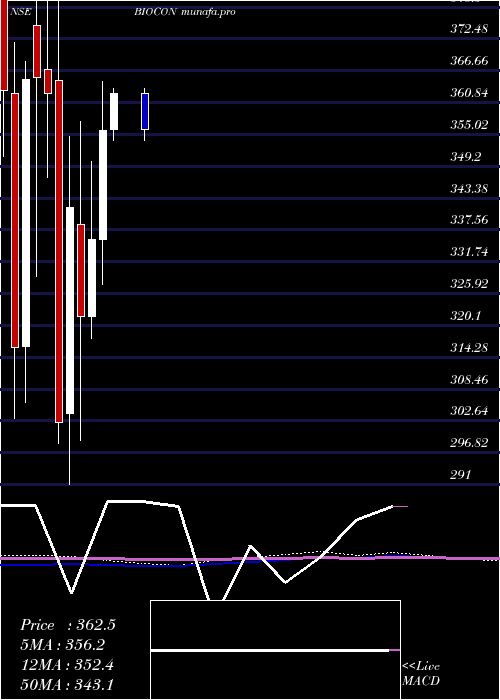This screenshot has height=700, width=500.
Task: Click the 296.82 price axis label
Action: (x=469, y=443)
